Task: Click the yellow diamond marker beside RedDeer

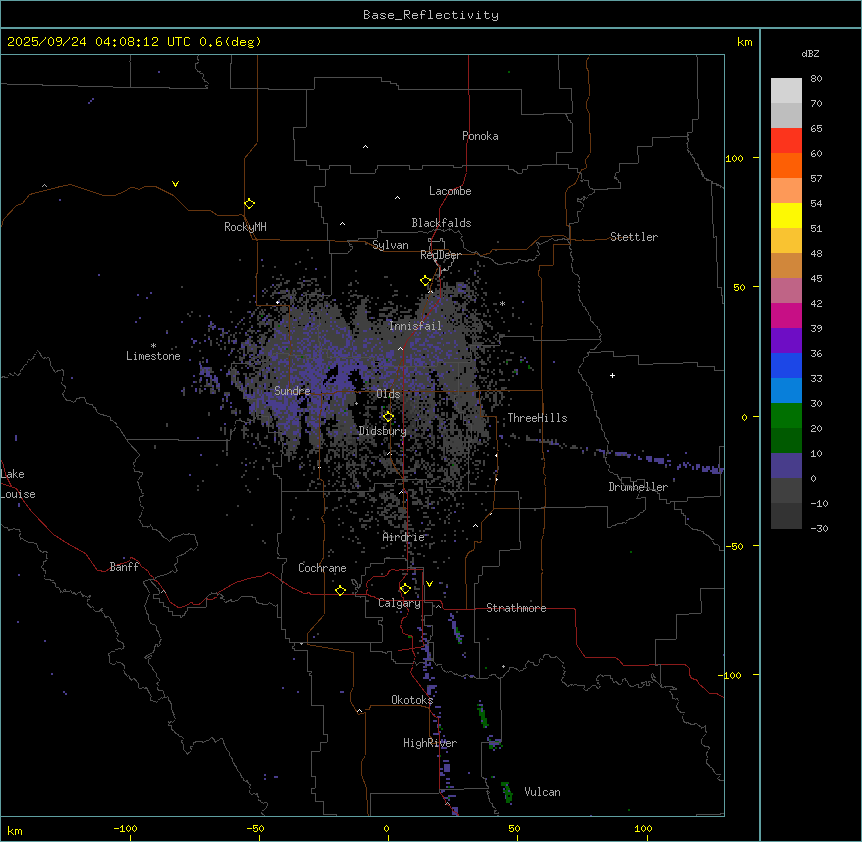Action: (426, 281)
